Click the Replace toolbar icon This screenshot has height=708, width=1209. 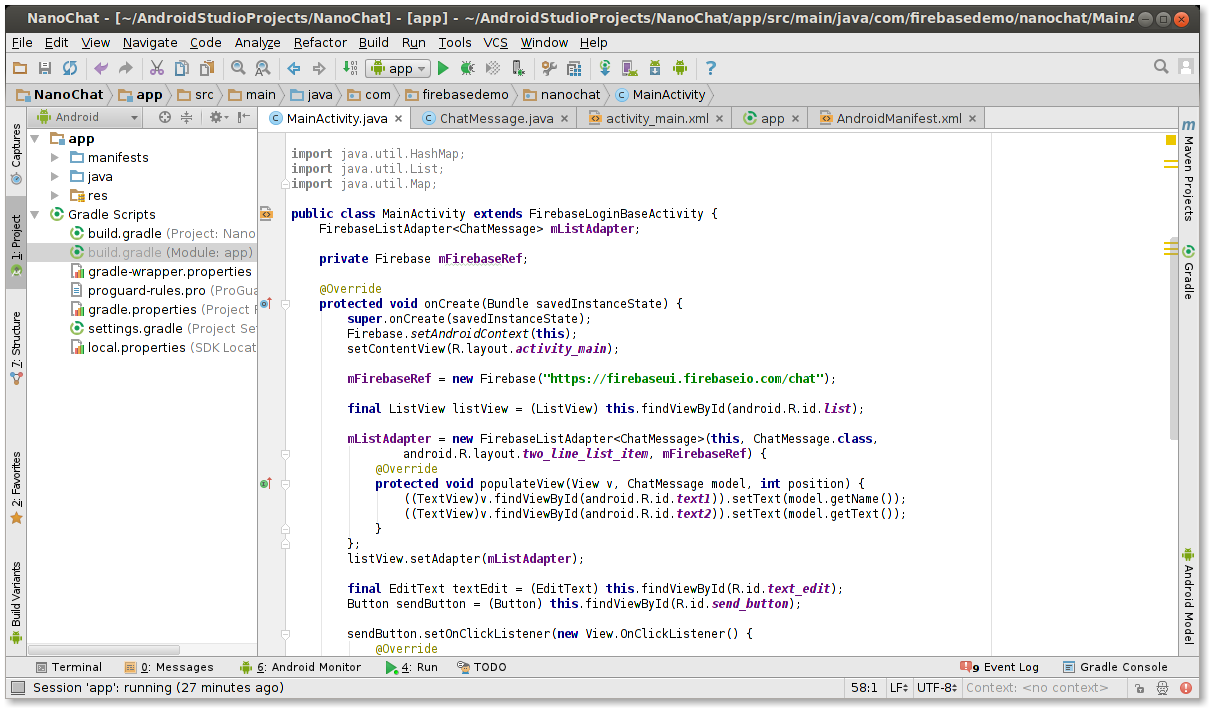(x=263, y=68)
